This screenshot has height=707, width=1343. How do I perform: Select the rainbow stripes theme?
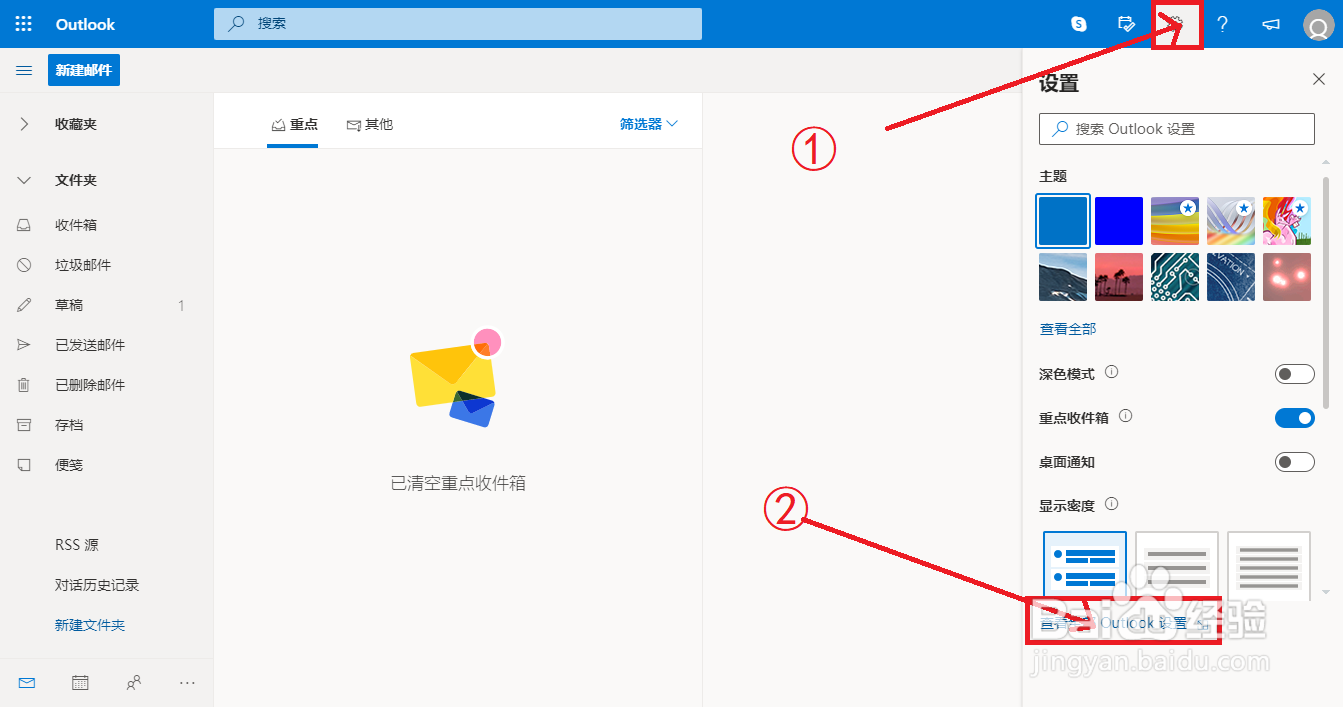pos(1175,221)
